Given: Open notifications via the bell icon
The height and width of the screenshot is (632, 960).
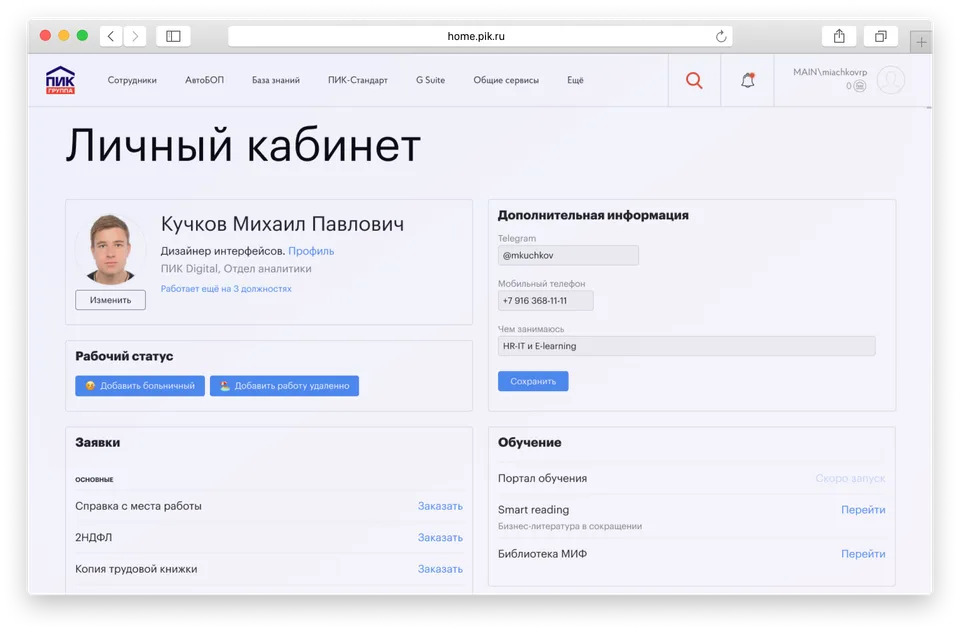Looking at the screenshot, I should 746,80.
